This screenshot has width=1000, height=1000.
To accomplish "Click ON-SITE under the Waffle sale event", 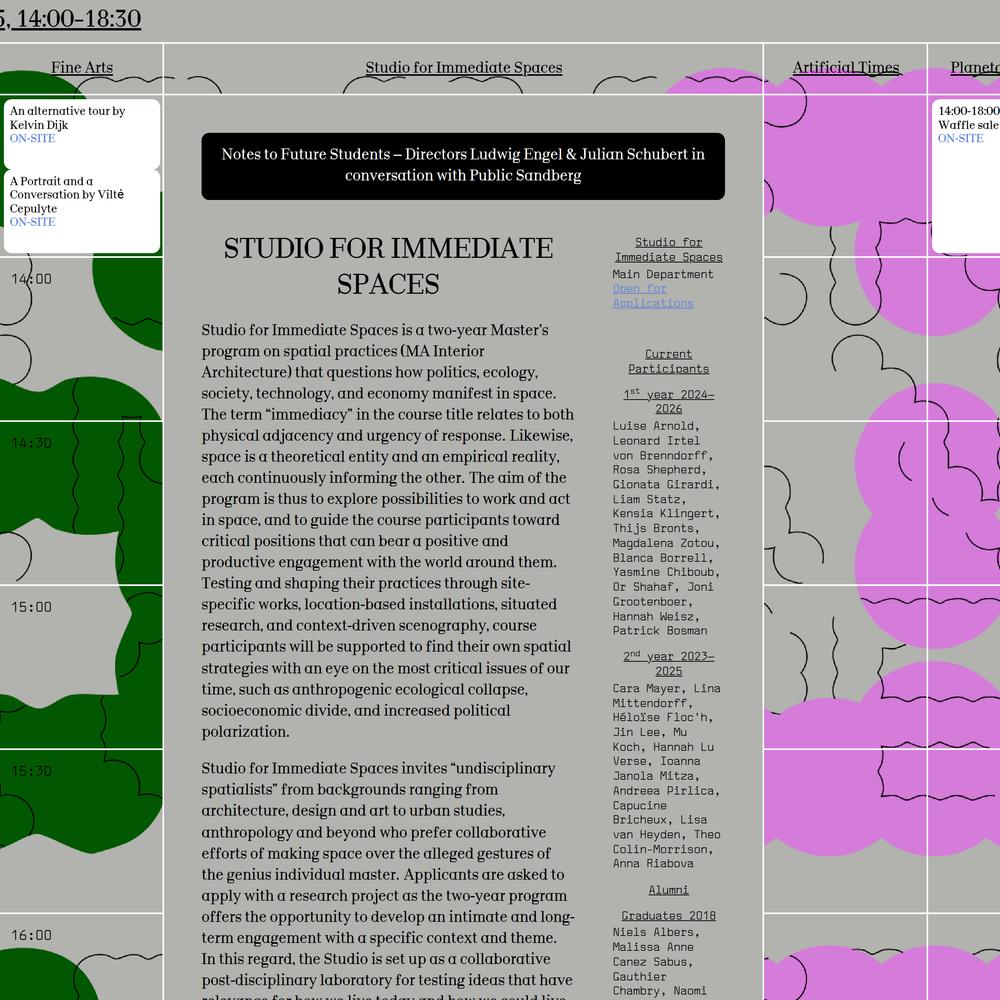I will point(960,139).
